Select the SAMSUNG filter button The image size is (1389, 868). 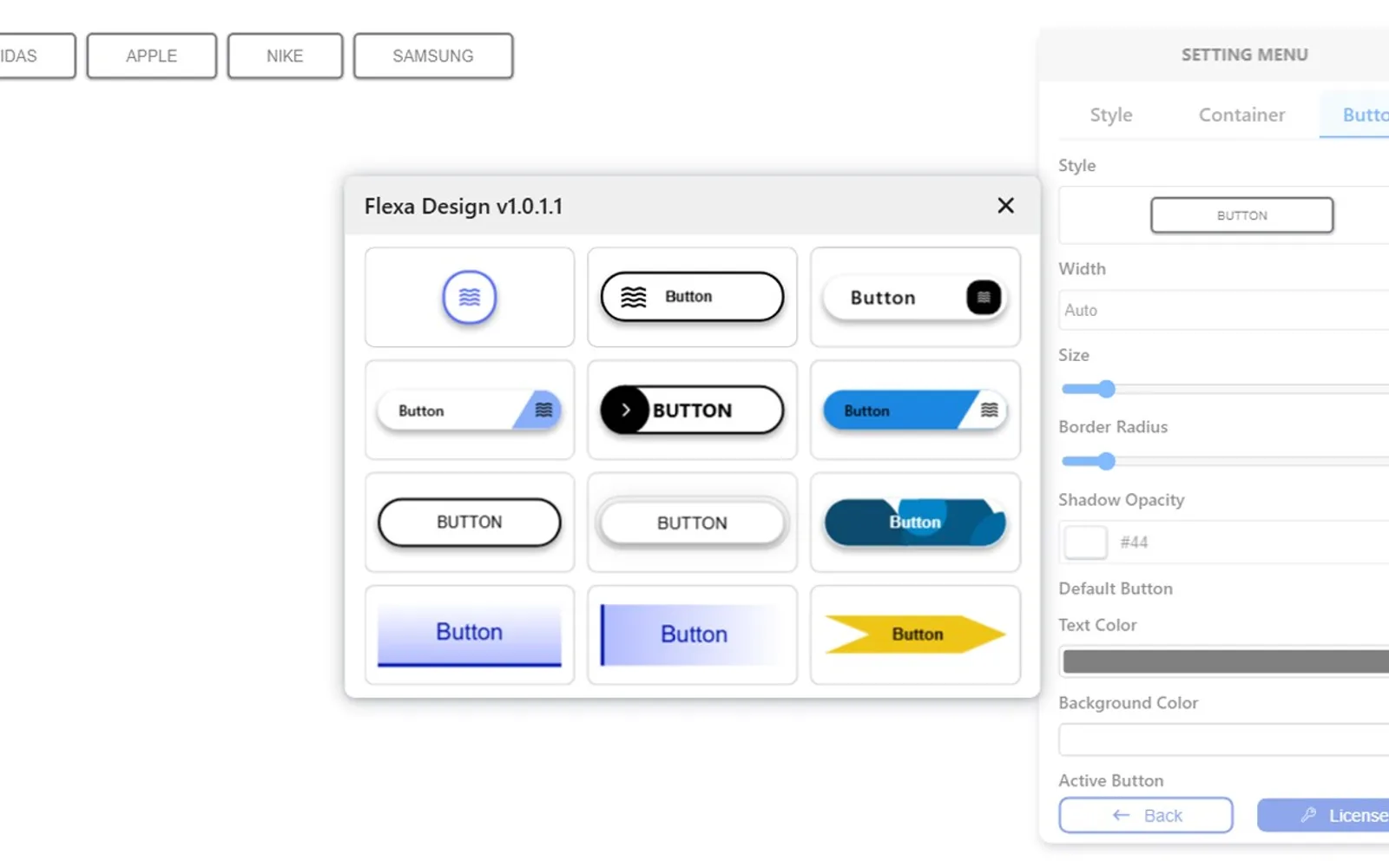tap(433, 56)
